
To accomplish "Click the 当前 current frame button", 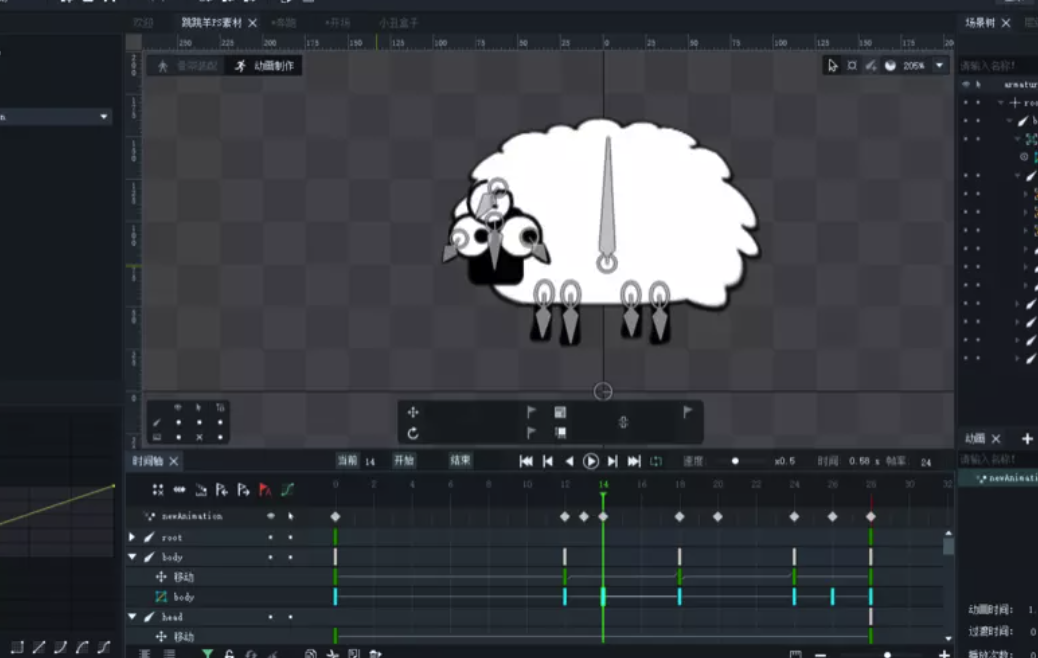I will 347,461.
